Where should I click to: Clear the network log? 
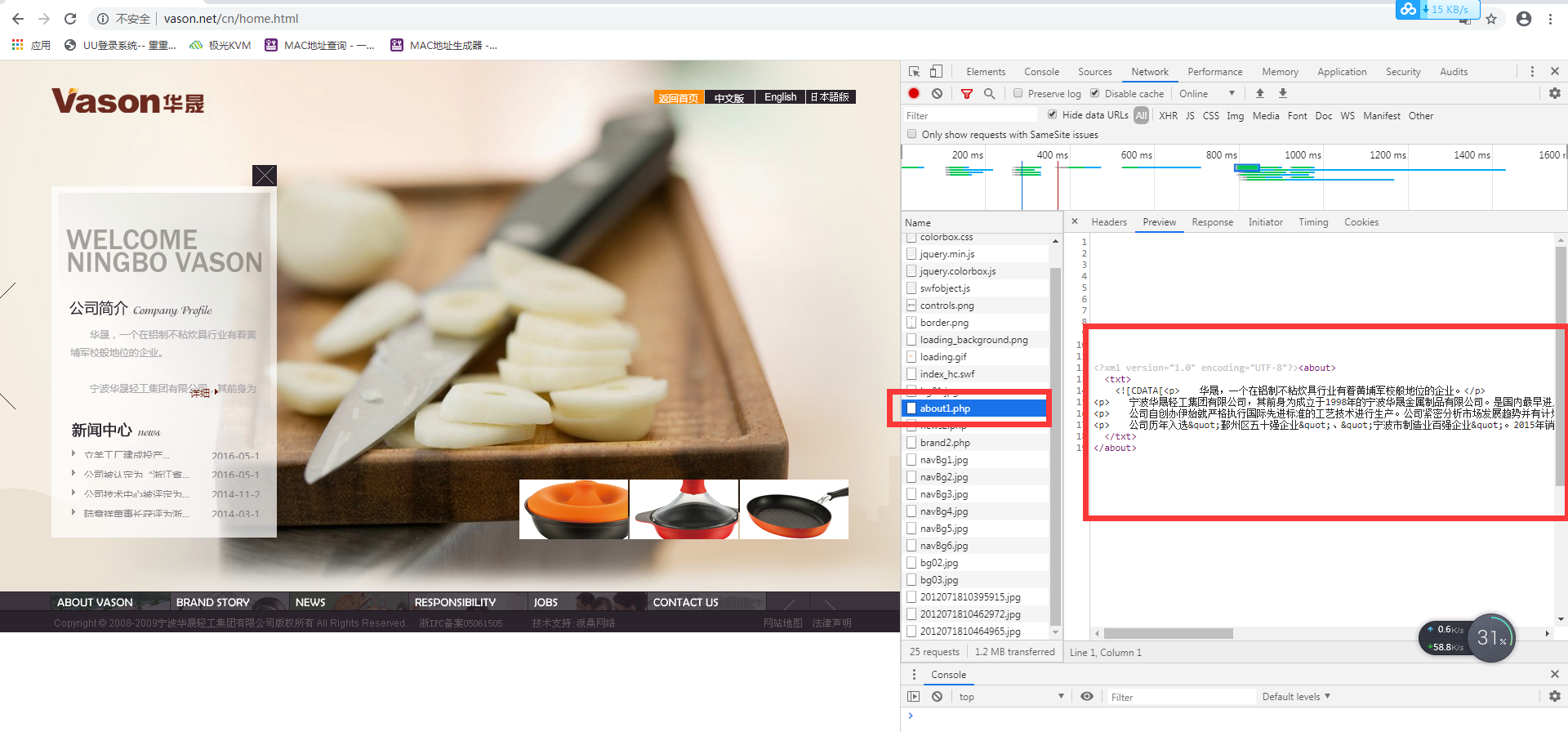[937, 94]
